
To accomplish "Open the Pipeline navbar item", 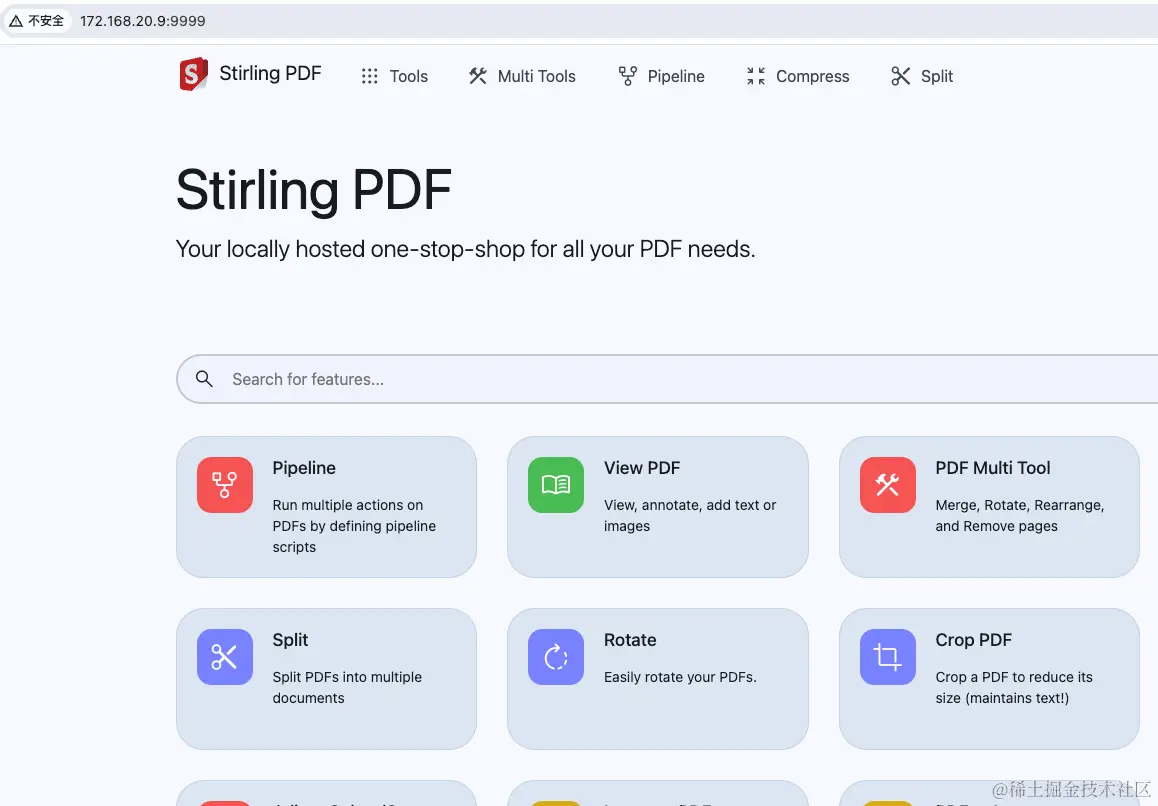I will [x=662, y=76].
